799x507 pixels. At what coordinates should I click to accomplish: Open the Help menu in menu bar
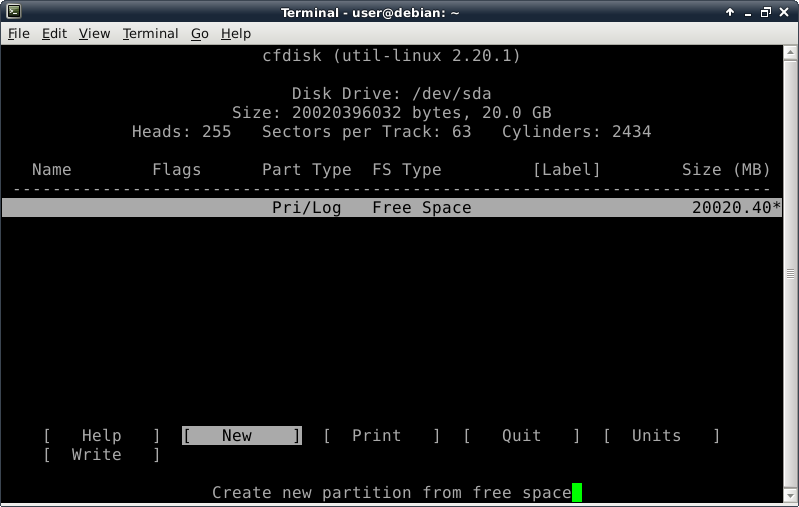(x=236, y=33)
